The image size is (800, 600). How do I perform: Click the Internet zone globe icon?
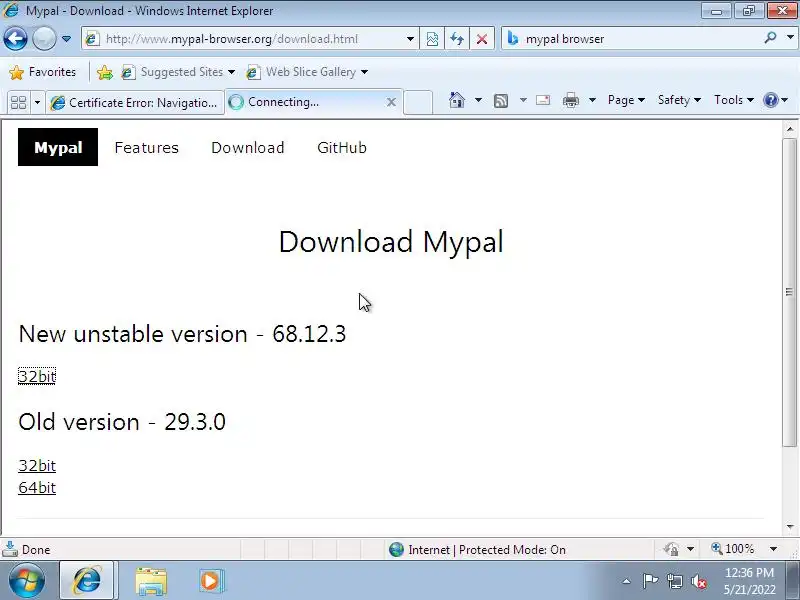point(396,549)
